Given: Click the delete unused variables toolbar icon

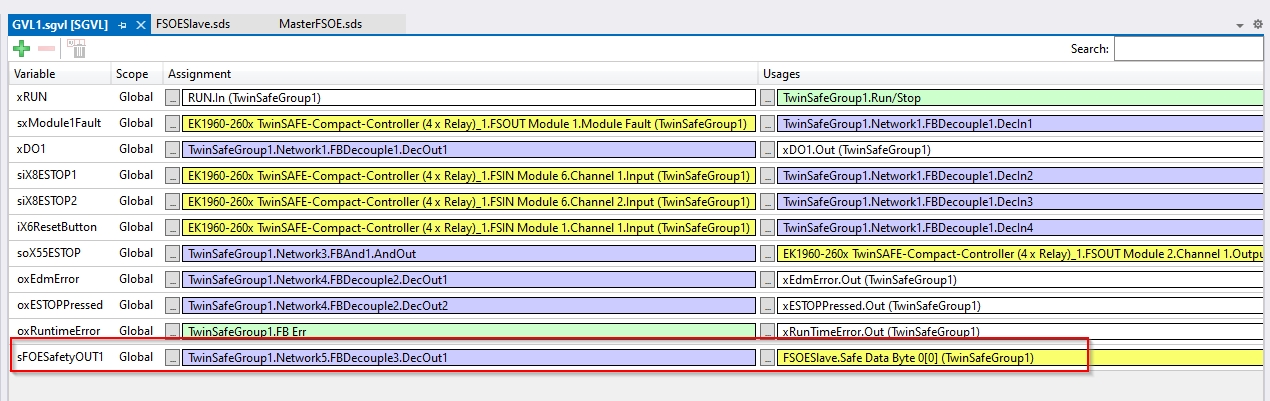Looking at the screenshot, I should (75, 48).
